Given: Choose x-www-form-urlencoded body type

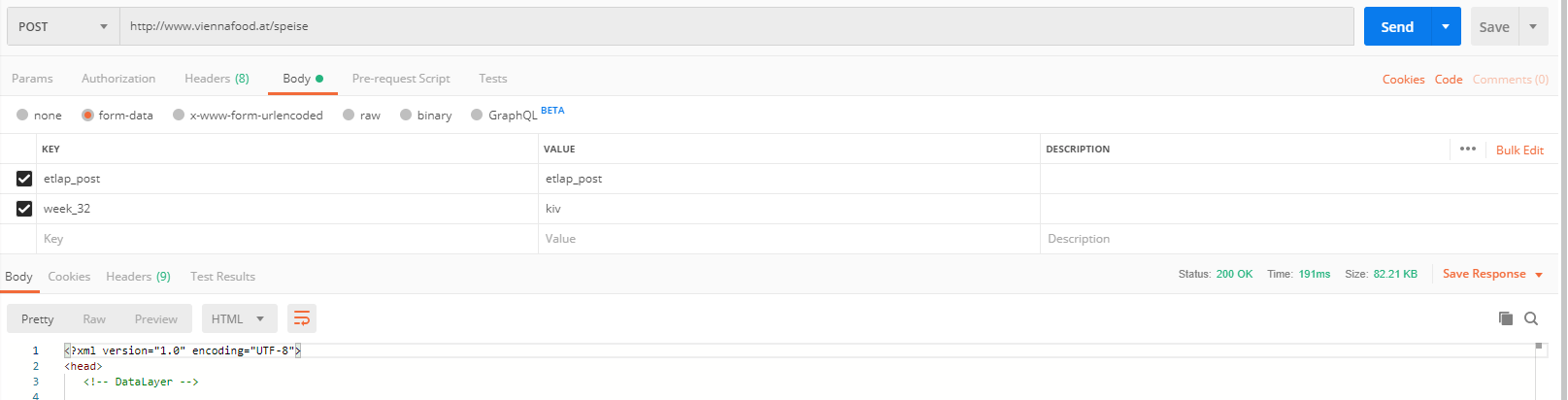Looking at the screenshot, I should click(x=179, y=115).
